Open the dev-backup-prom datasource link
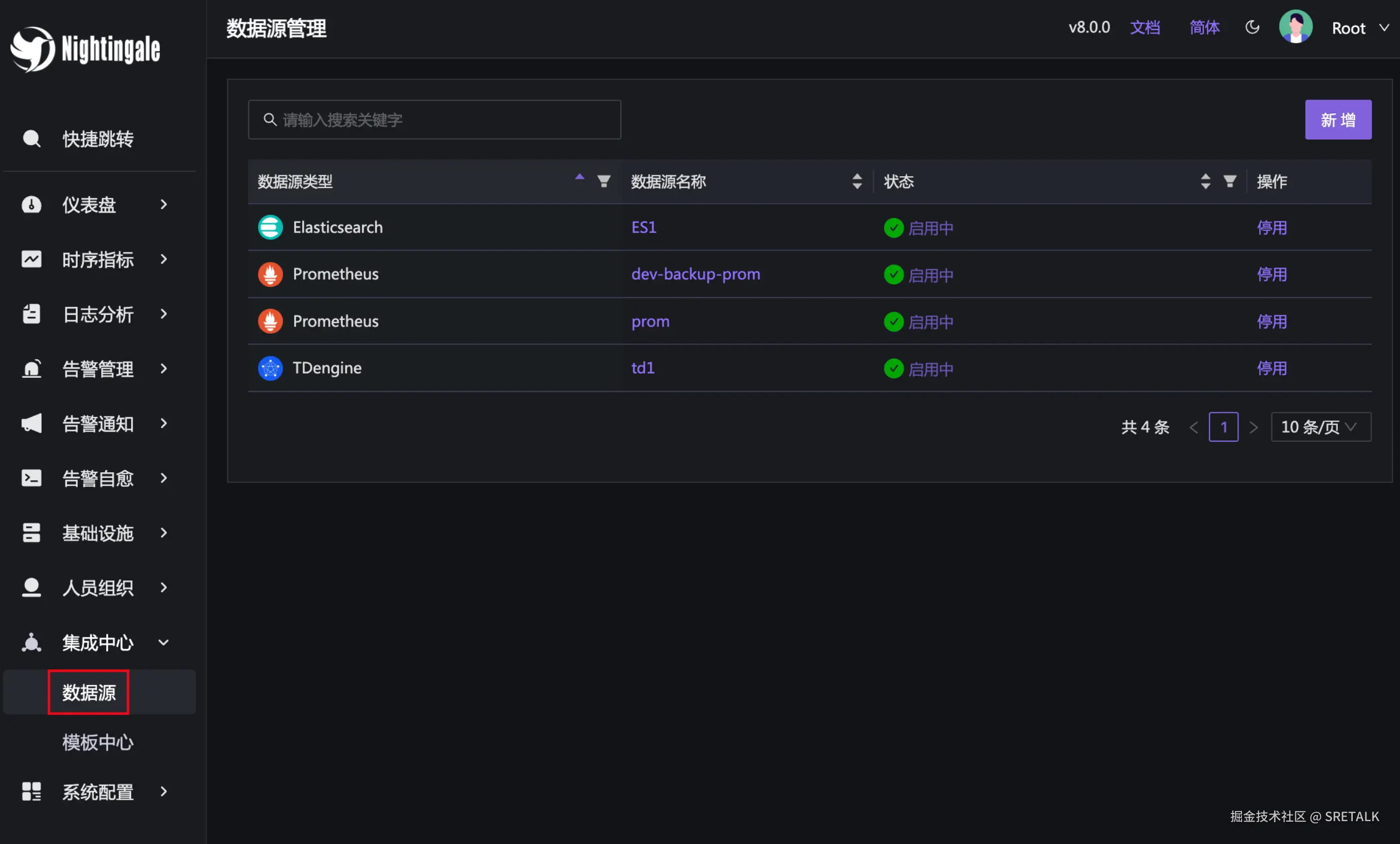The image size is (1400, 844). (695, 274)
